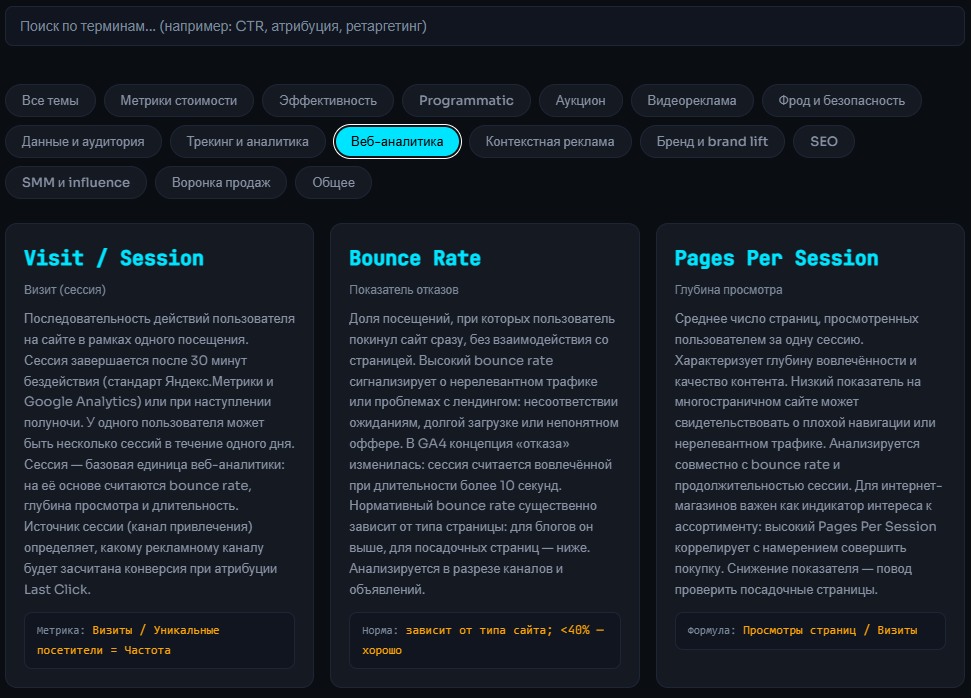Filter by "Метрики стоимости" topic
This screenshot has height=698, width=971.
[179, 101]
